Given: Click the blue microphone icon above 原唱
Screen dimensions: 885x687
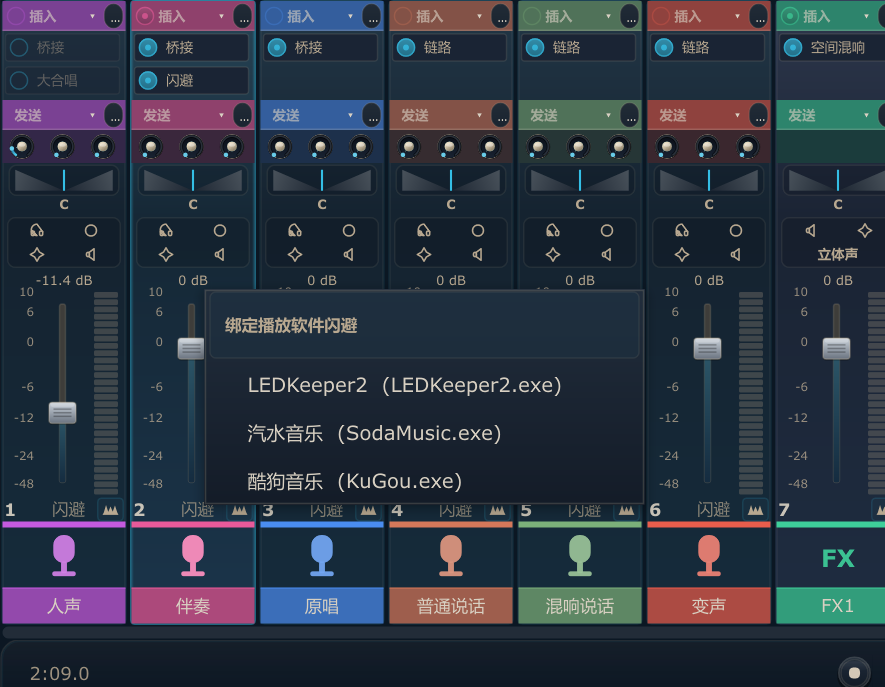Looking at the screenshot, I should coord(322,555).
